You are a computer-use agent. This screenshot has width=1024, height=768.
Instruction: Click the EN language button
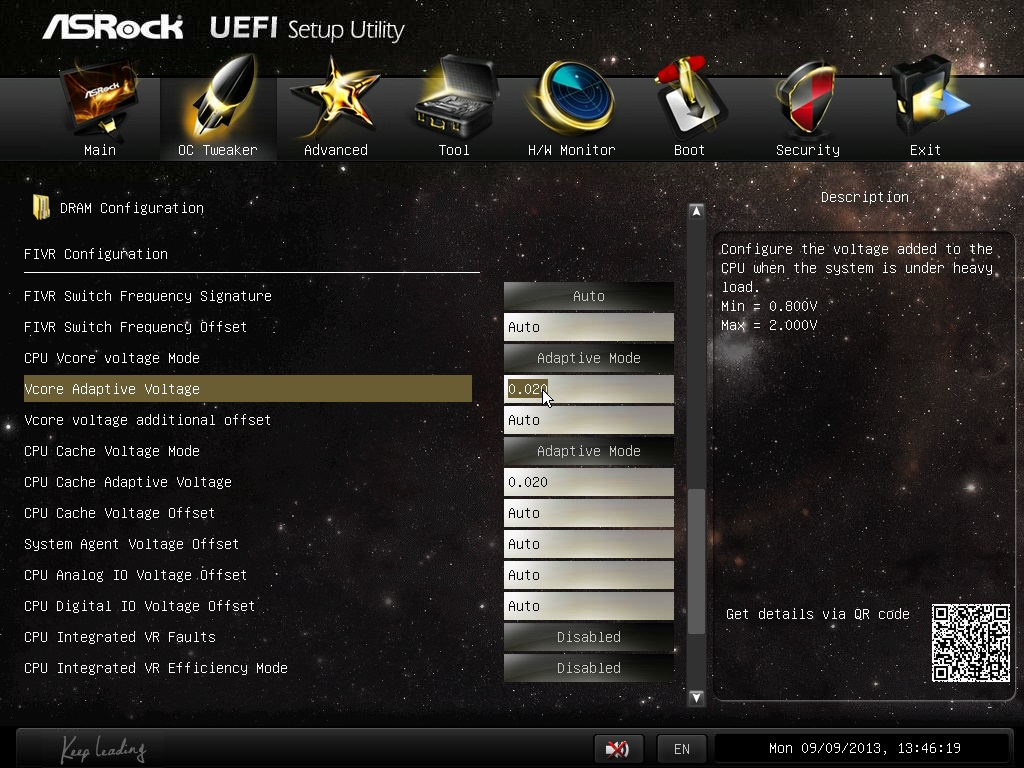tap(681, 748)
